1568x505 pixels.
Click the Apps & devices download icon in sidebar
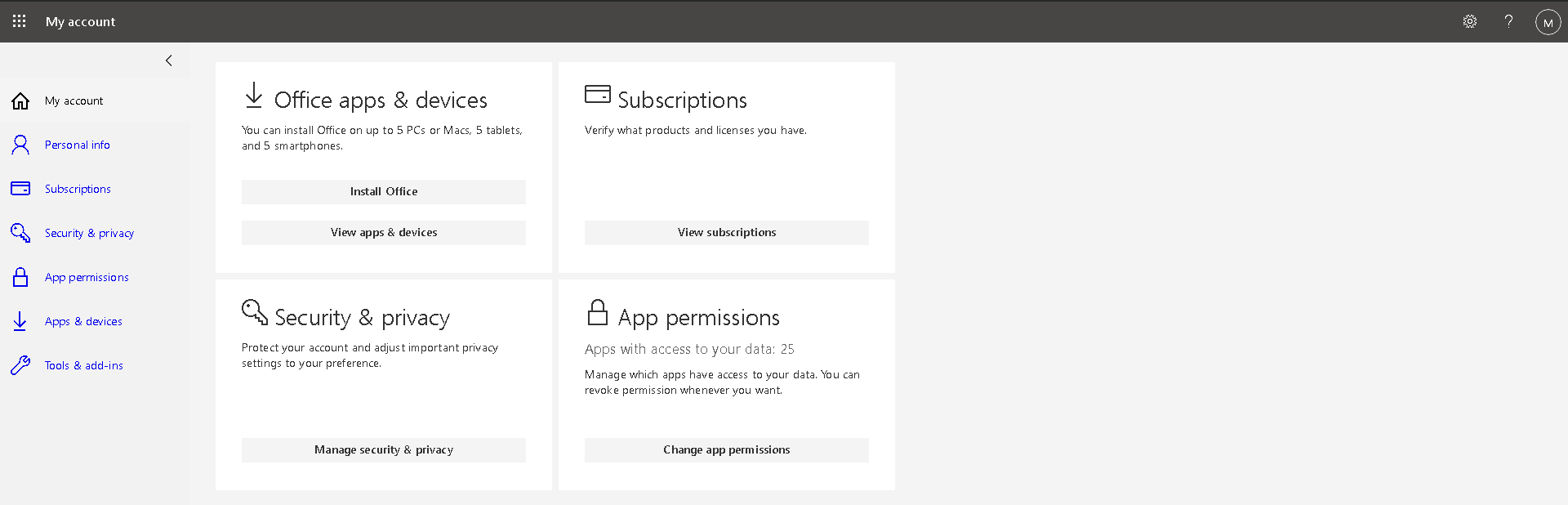[20, 321]
